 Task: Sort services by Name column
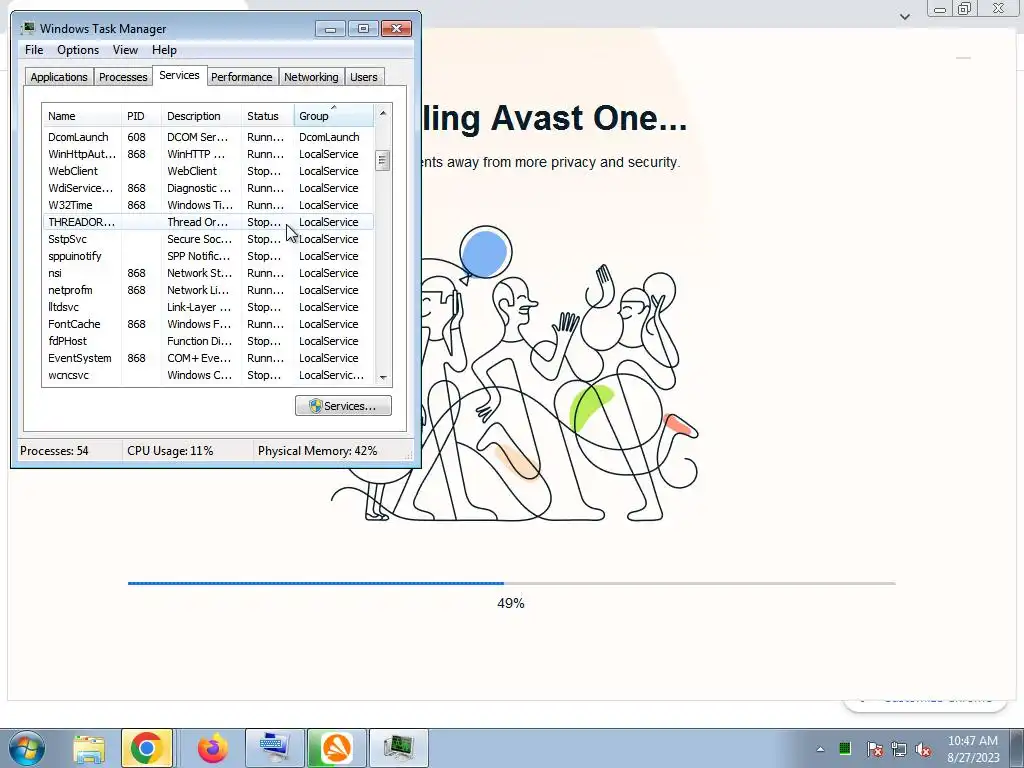[x=82, y=116]
